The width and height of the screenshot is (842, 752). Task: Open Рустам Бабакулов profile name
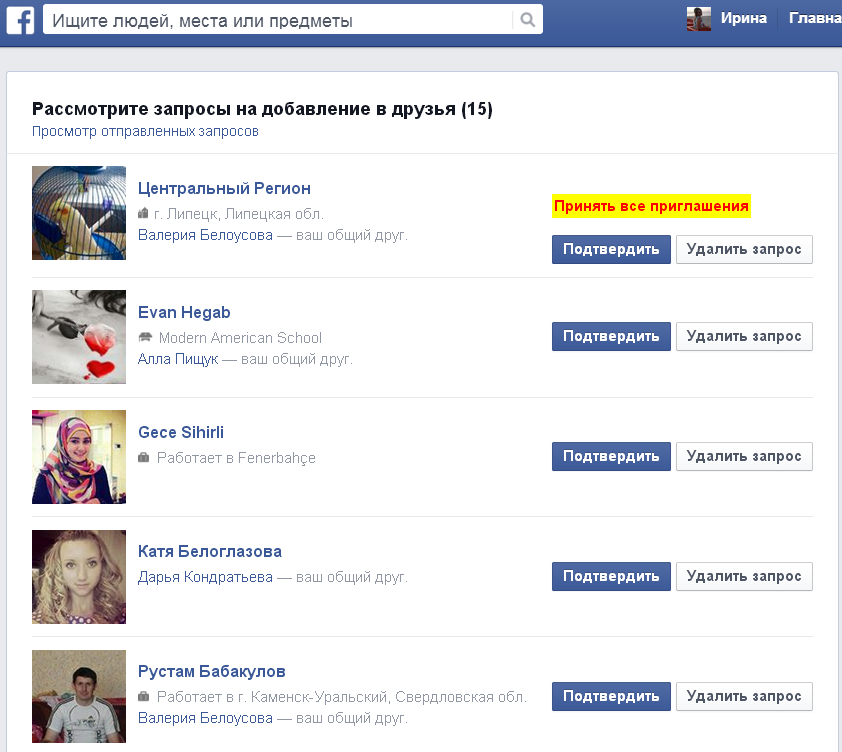pyautogui.click(x=212, y=671)
